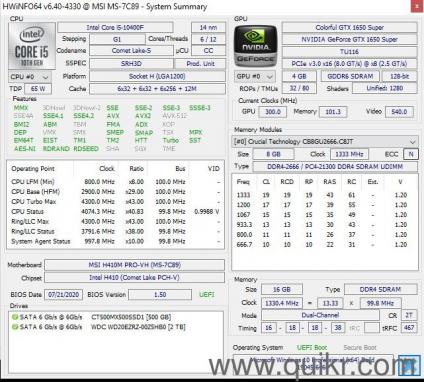424x382 pixels.
Task: Click the NVIDIA GeForce logo image
Action: [x=255, y=46]
